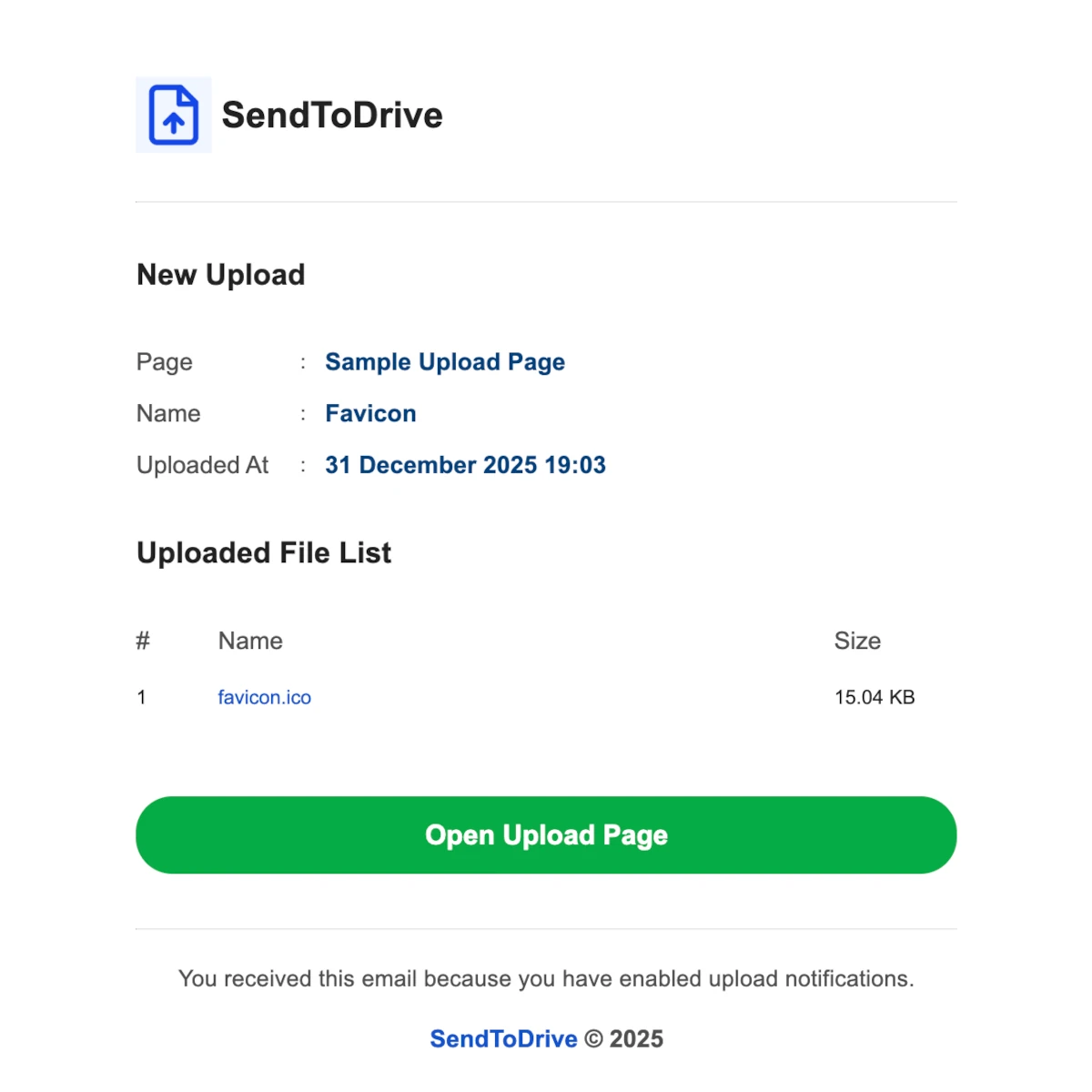Click the SendToDrive upload file logo icon
This screenshot has height=1092, width=1092.
(x=174, y=115)
